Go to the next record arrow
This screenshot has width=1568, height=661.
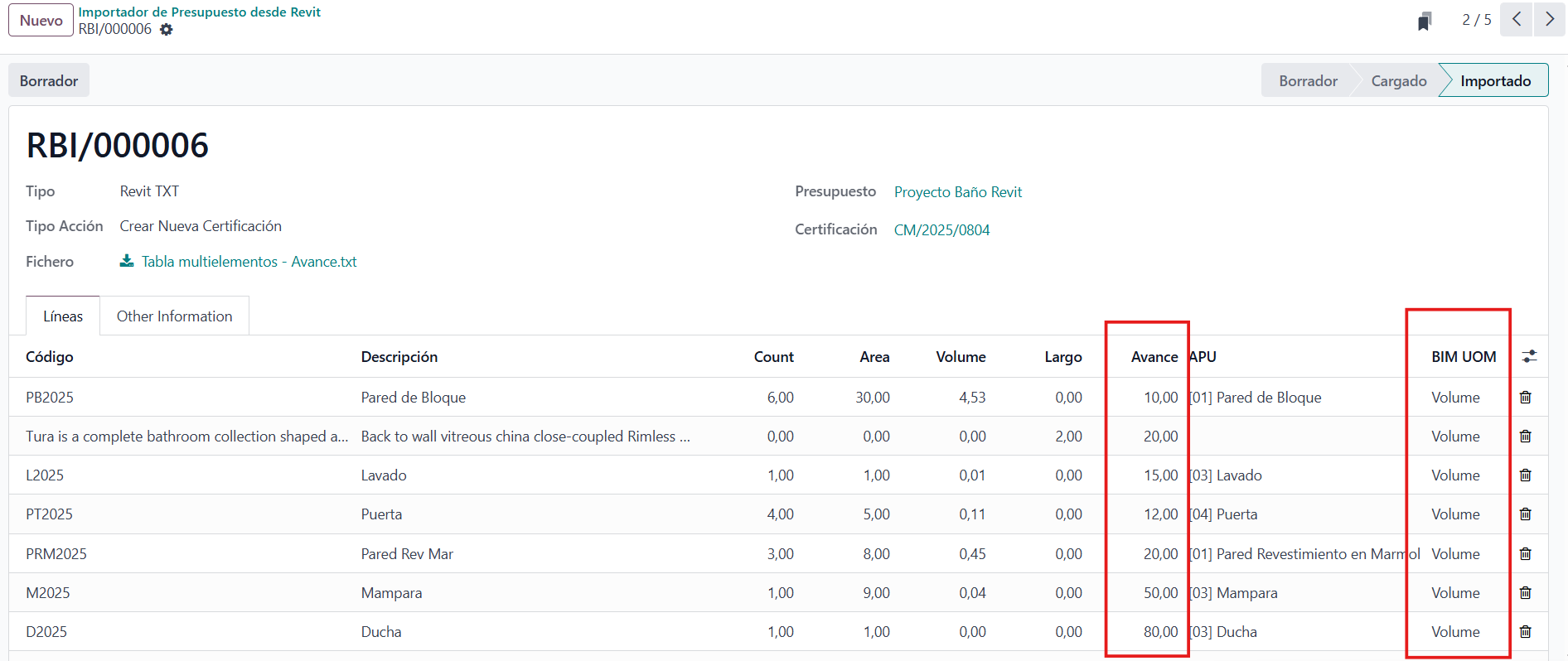[1549, 19]
